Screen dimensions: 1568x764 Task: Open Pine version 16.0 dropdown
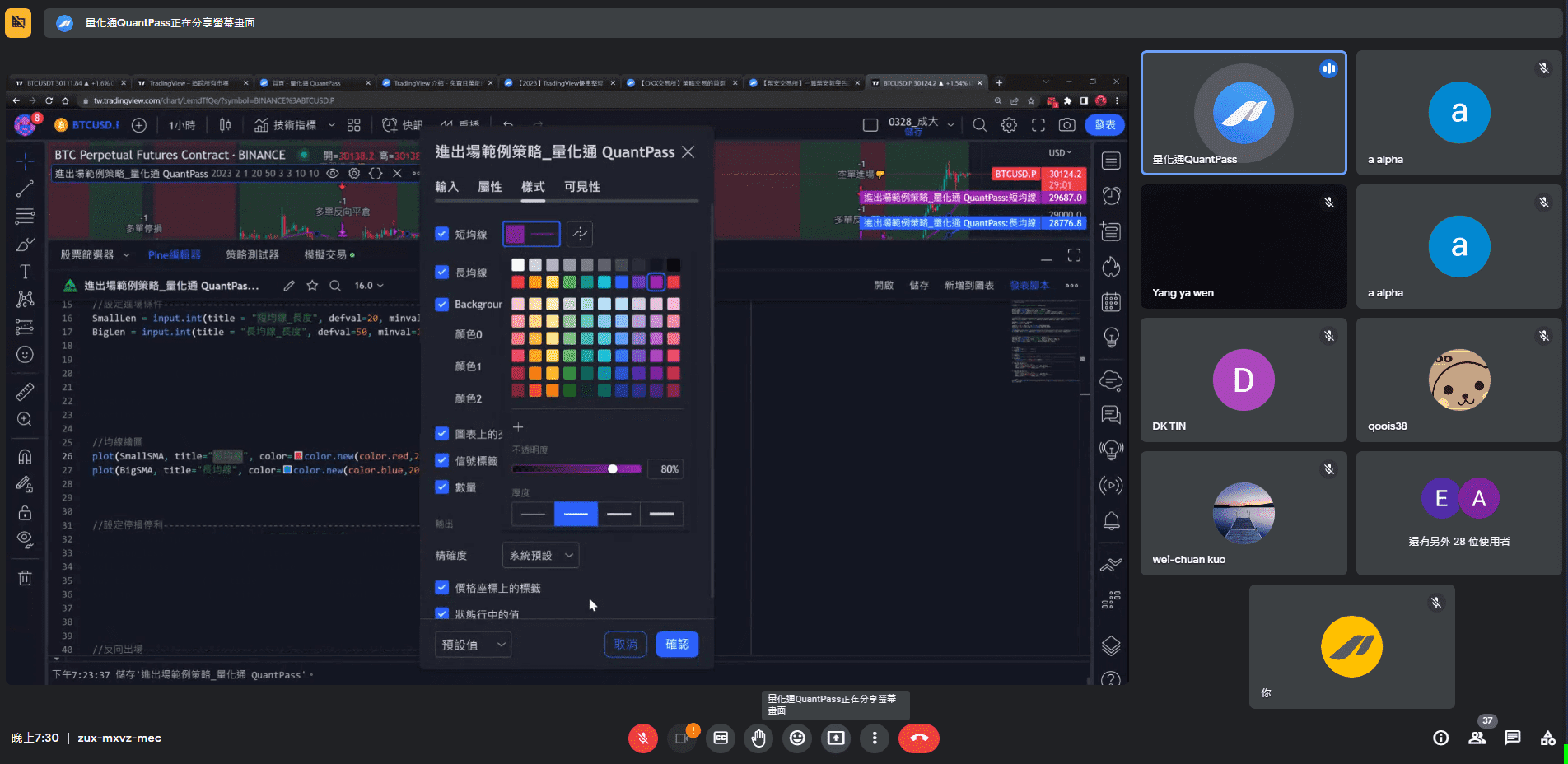pyautogui.click(x=369, y=286)
